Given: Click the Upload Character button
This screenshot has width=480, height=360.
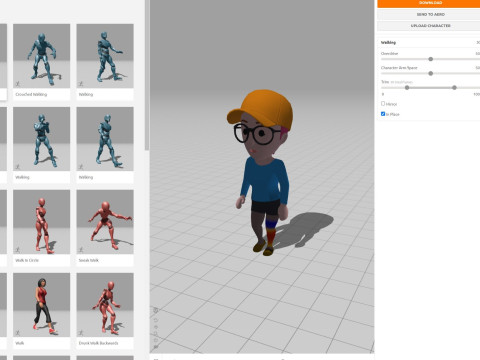Looking at the screenshot, I should point(429,26).
